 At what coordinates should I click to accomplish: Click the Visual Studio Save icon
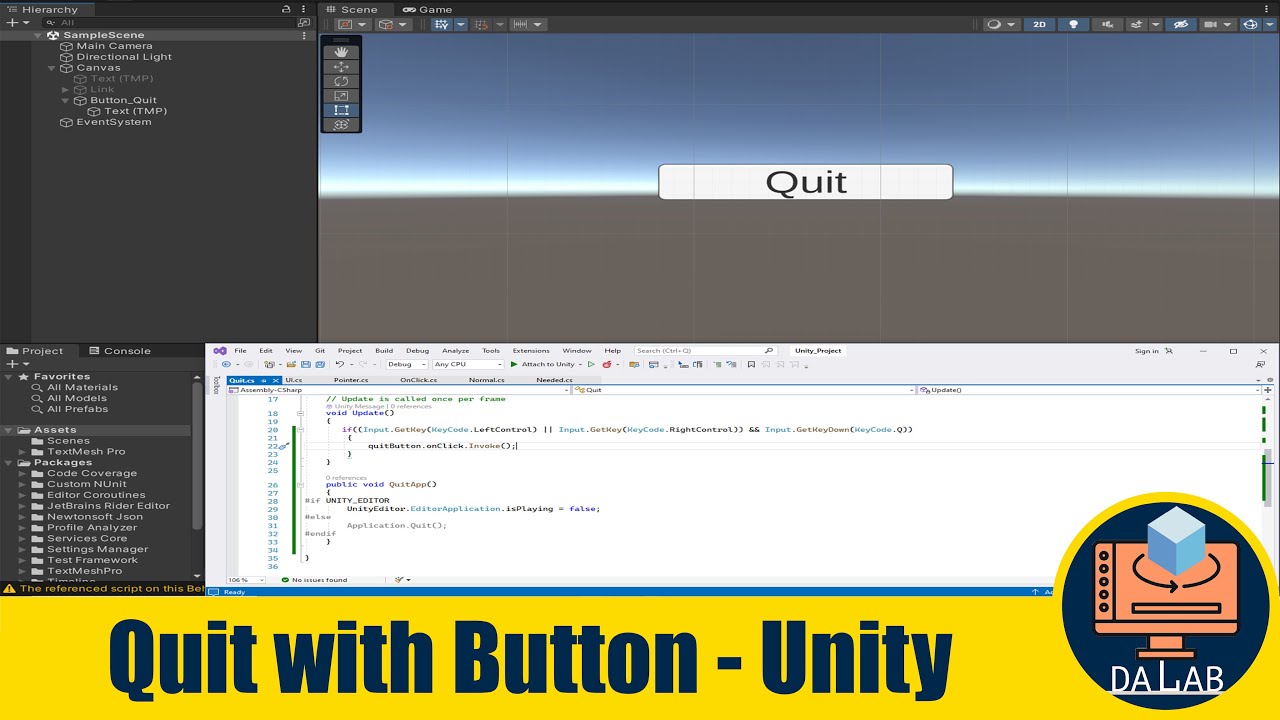pos(306,364)
